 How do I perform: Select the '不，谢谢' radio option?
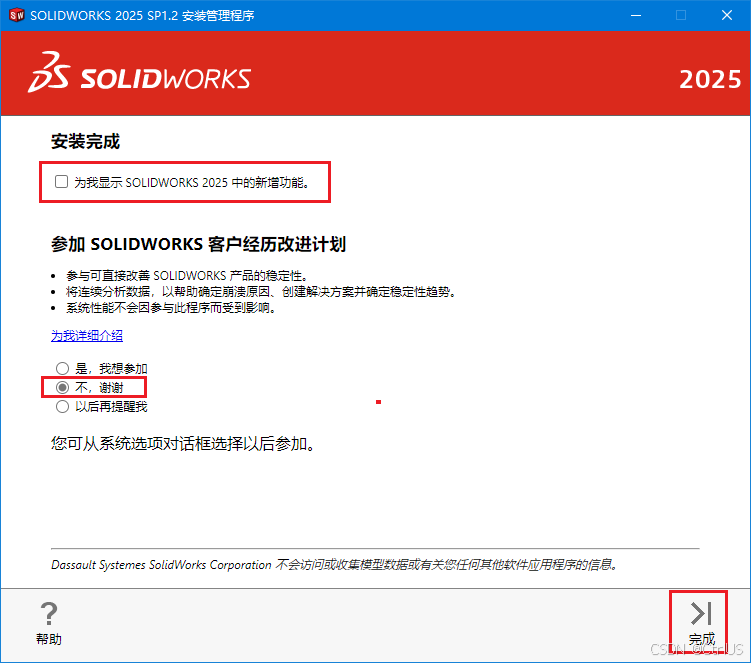tap(62, 387)
